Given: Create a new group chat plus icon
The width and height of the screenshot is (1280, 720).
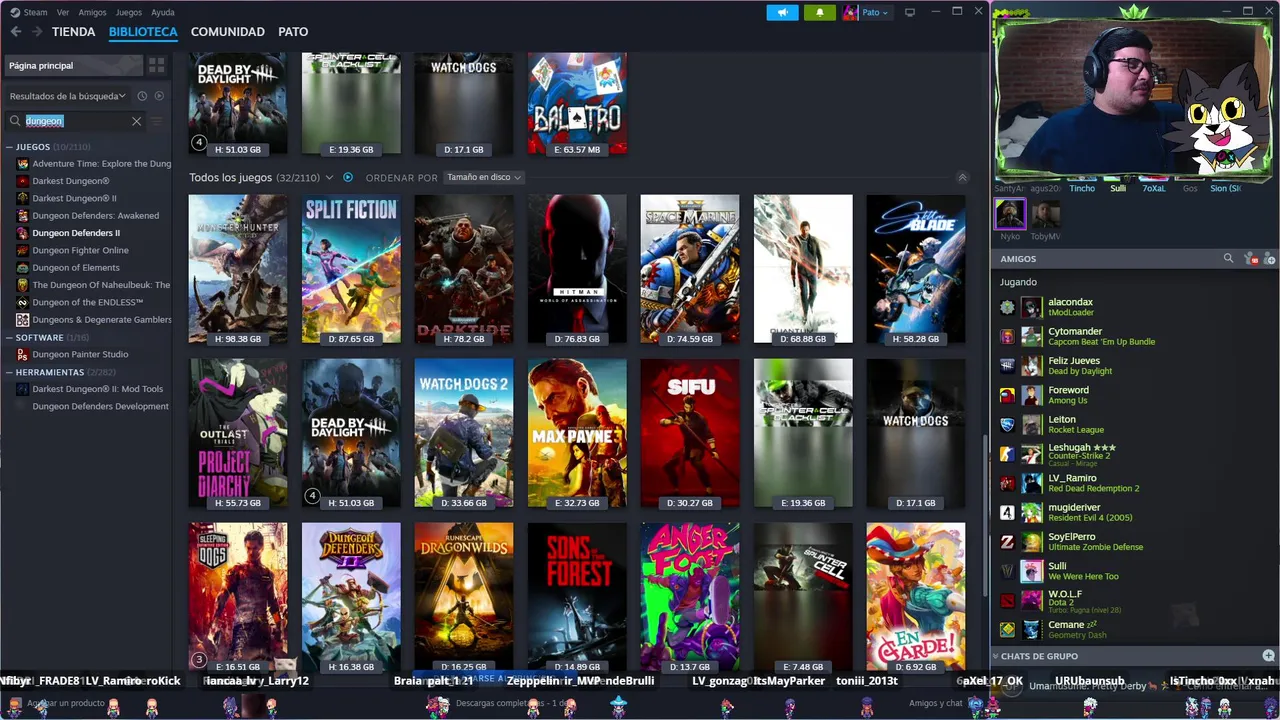Looking at the screenshot, I should pos(1269,656).
